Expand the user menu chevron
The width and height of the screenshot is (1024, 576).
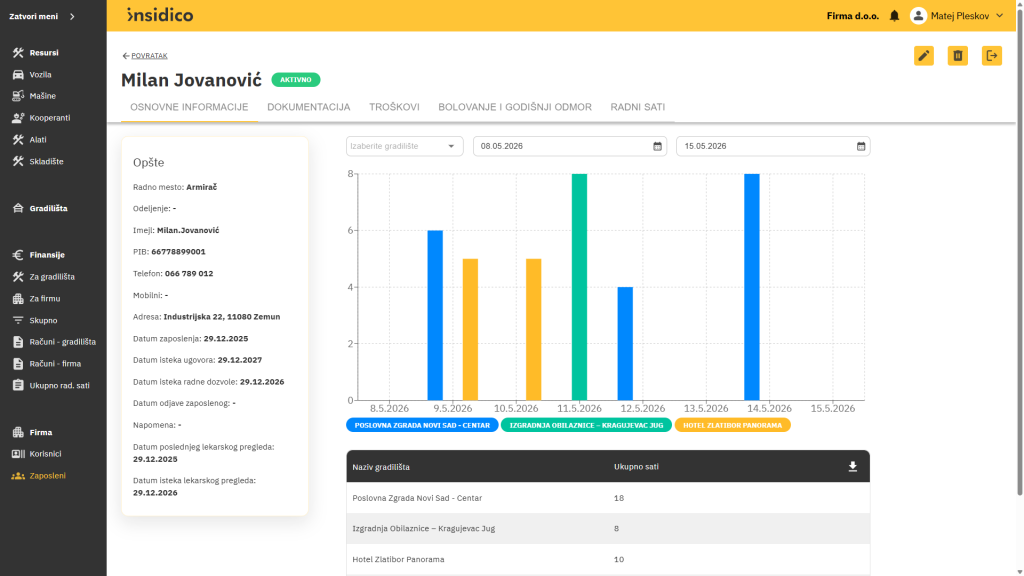(999, 16)
